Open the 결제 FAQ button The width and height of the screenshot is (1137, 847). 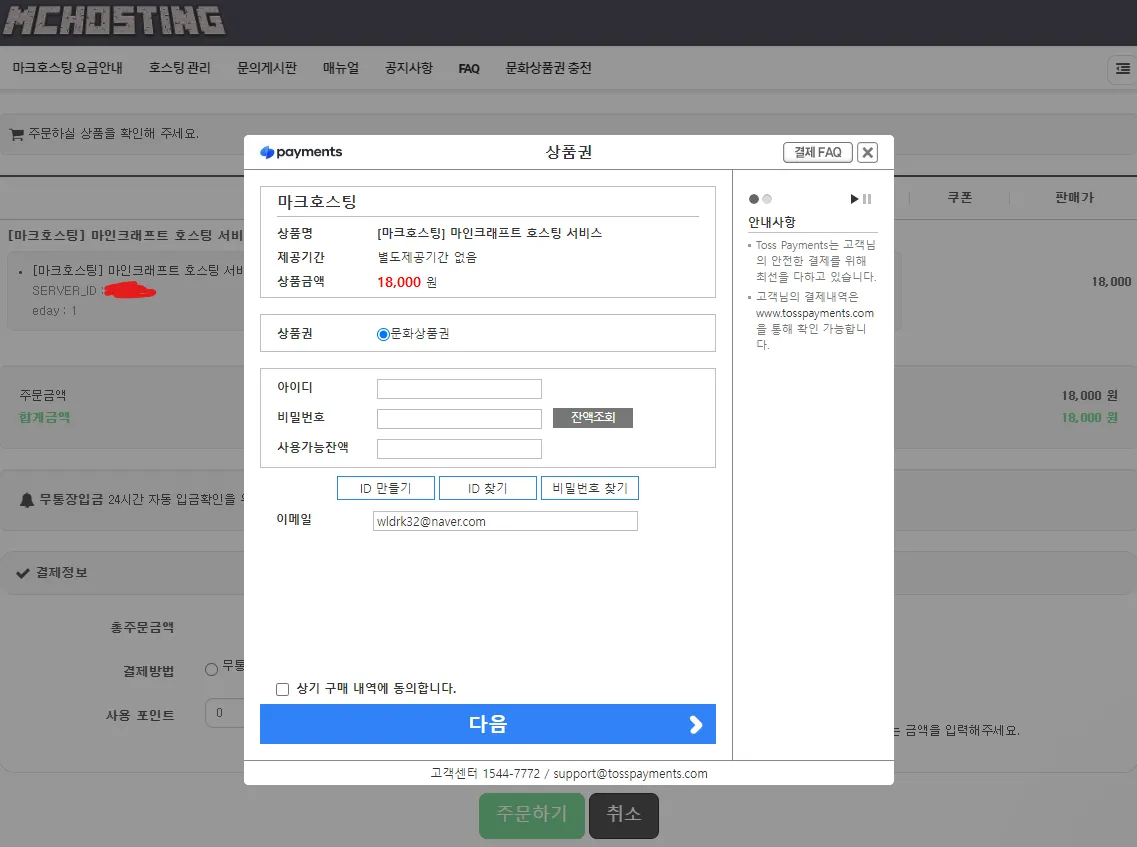click(x=817, y=152)
